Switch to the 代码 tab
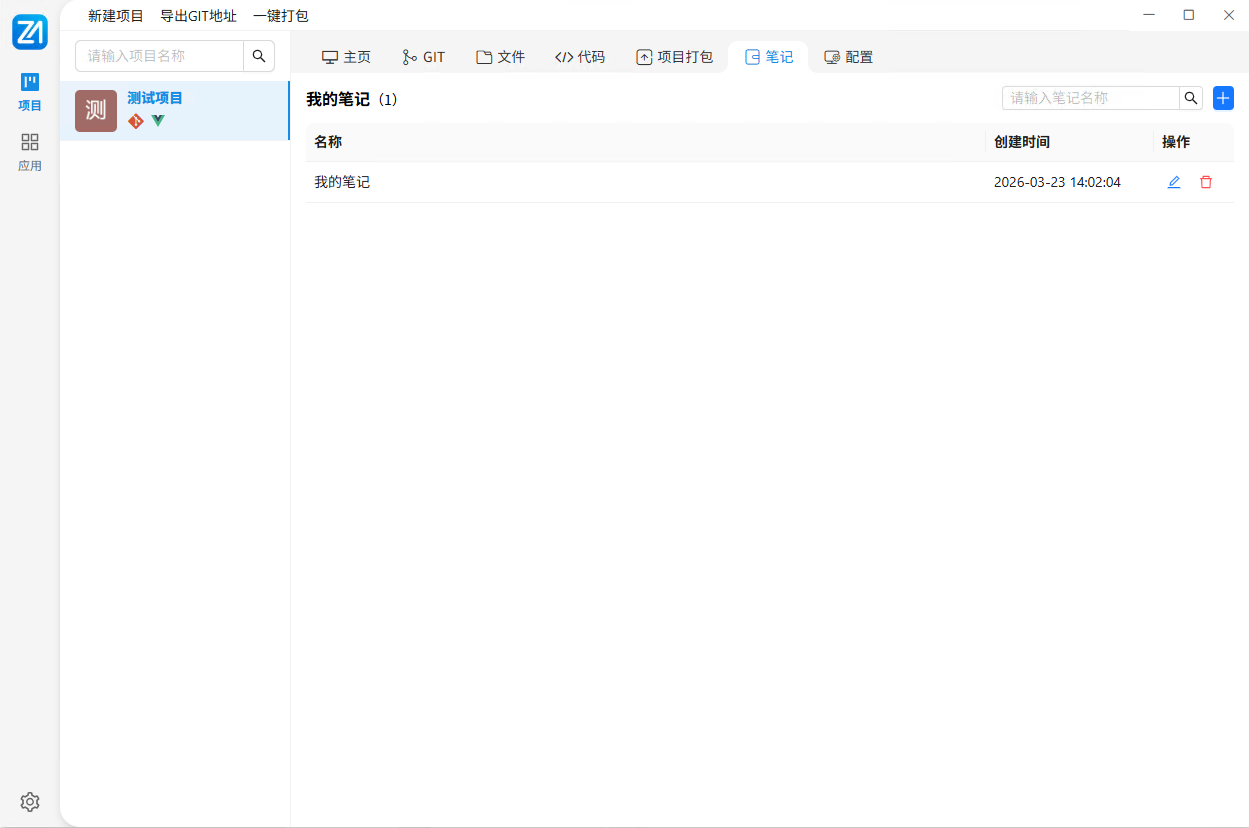The image size is (1249, 828). click(580, 57)
